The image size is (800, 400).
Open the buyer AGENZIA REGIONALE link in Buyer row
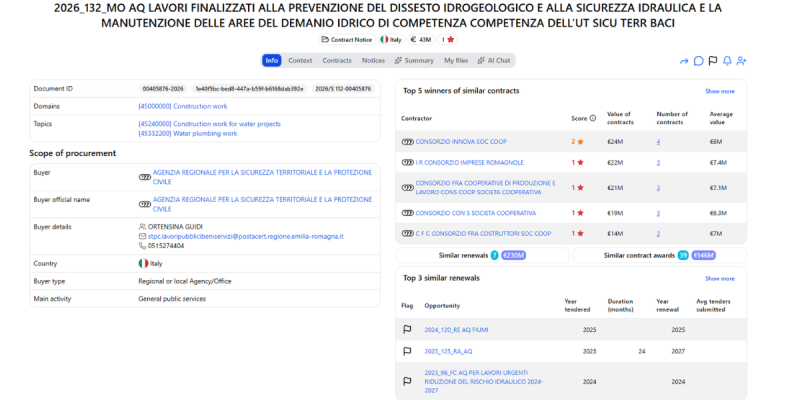263,177
